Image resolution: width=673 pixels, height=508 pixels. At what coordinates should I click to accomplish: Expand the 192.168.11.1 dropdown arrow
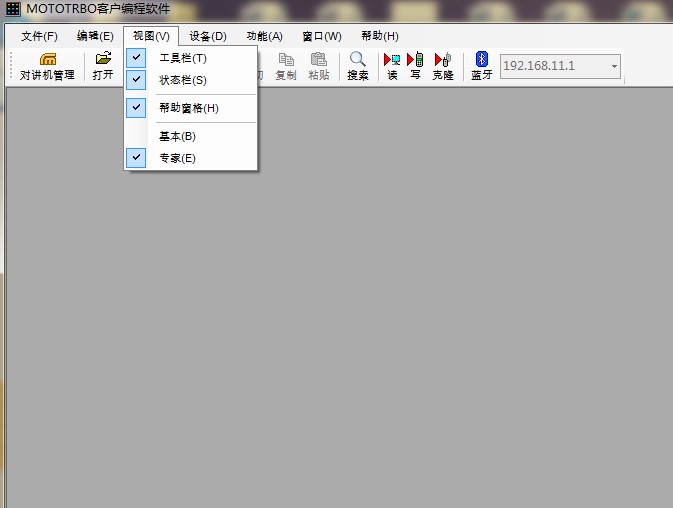(x=614, y=67)
